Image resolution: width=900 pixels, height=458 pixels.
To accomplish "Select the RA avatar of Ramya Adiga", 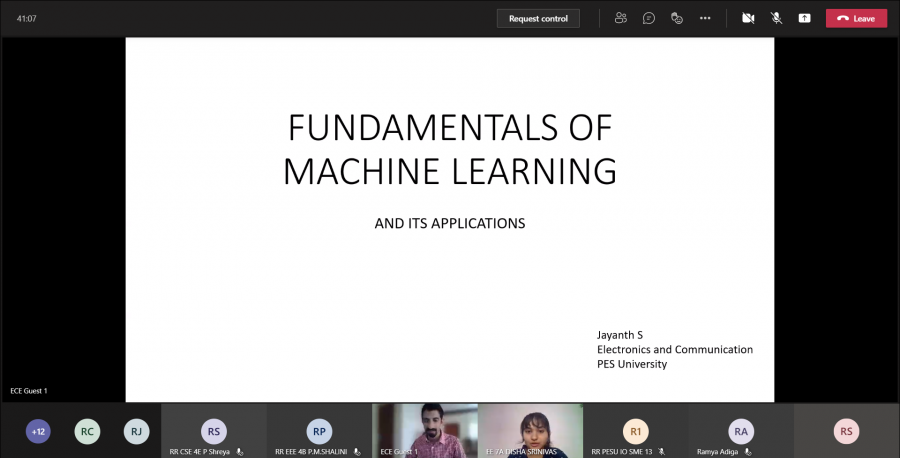I will [x=740, y=431].
